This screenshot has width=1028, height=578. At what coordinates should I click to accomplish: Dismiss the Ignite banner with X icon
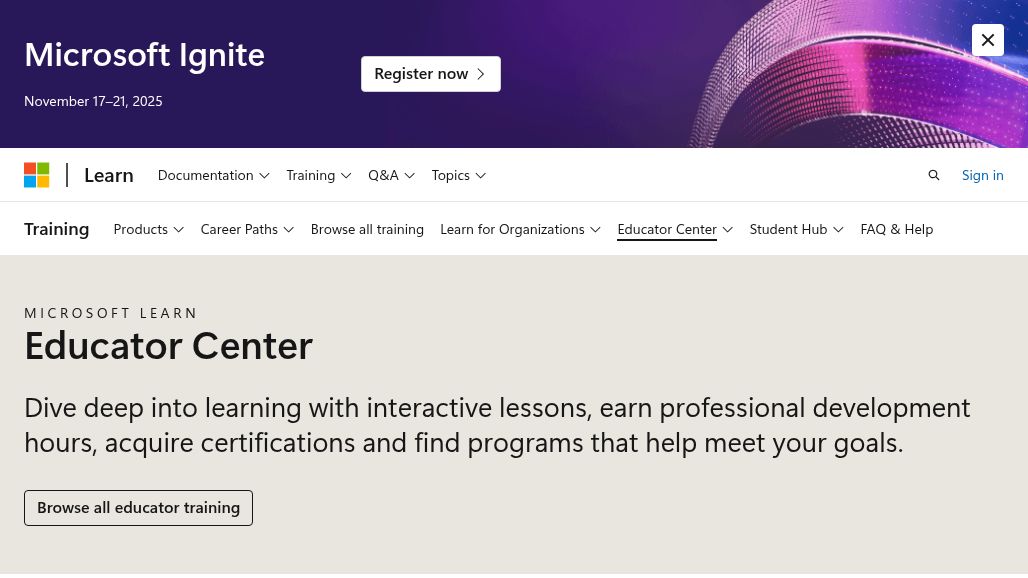(988, 40)
